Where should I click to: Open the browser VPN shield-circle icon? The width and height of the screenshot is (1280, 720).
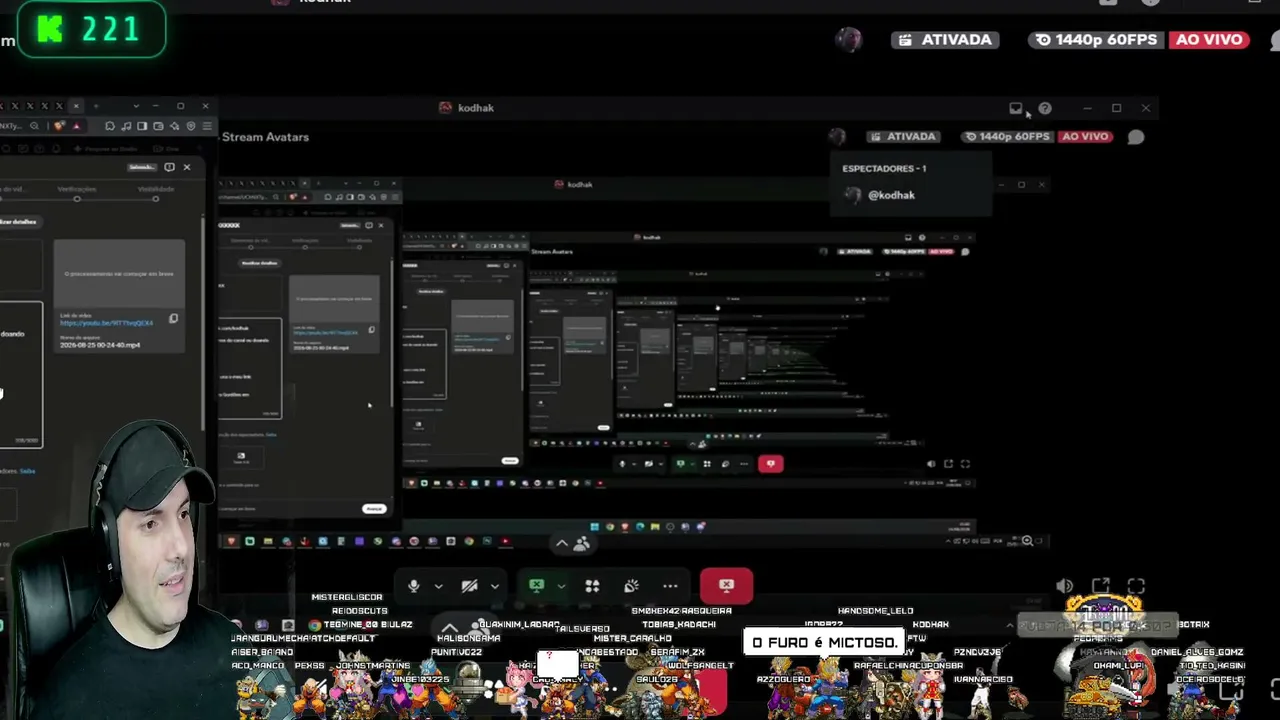click(x=191, y=126)
